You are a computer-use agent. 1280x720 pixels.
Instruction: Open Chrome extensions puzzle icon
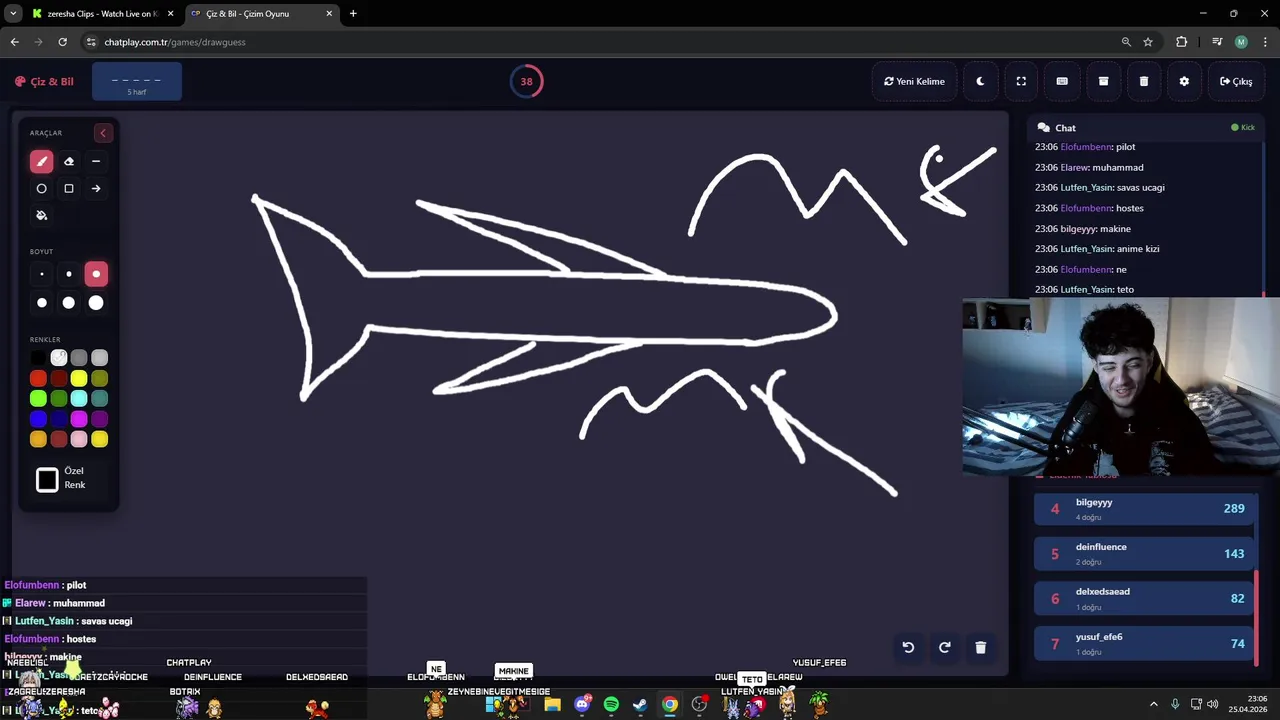(1182, 42)
